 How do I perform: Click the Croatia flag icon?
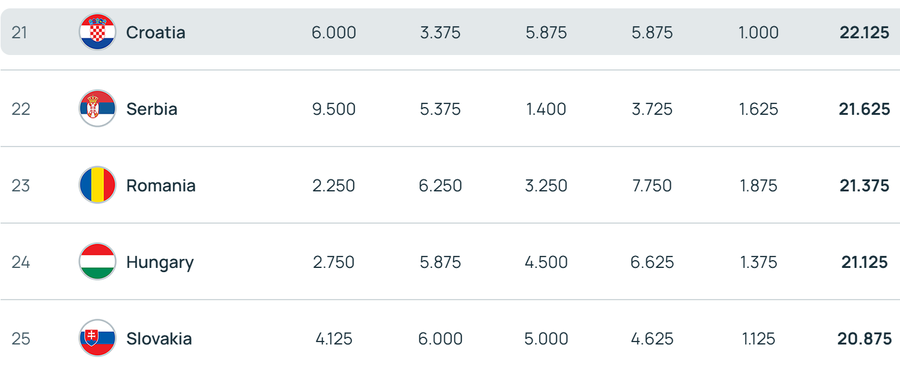coord(98,32)
